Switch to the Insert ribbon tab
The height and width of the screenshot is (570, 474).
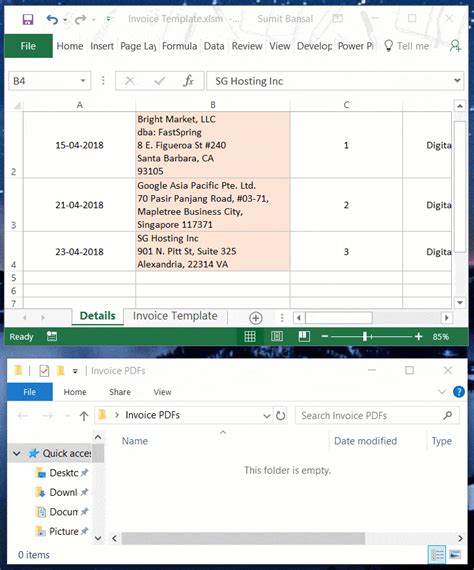click(102, 46)
